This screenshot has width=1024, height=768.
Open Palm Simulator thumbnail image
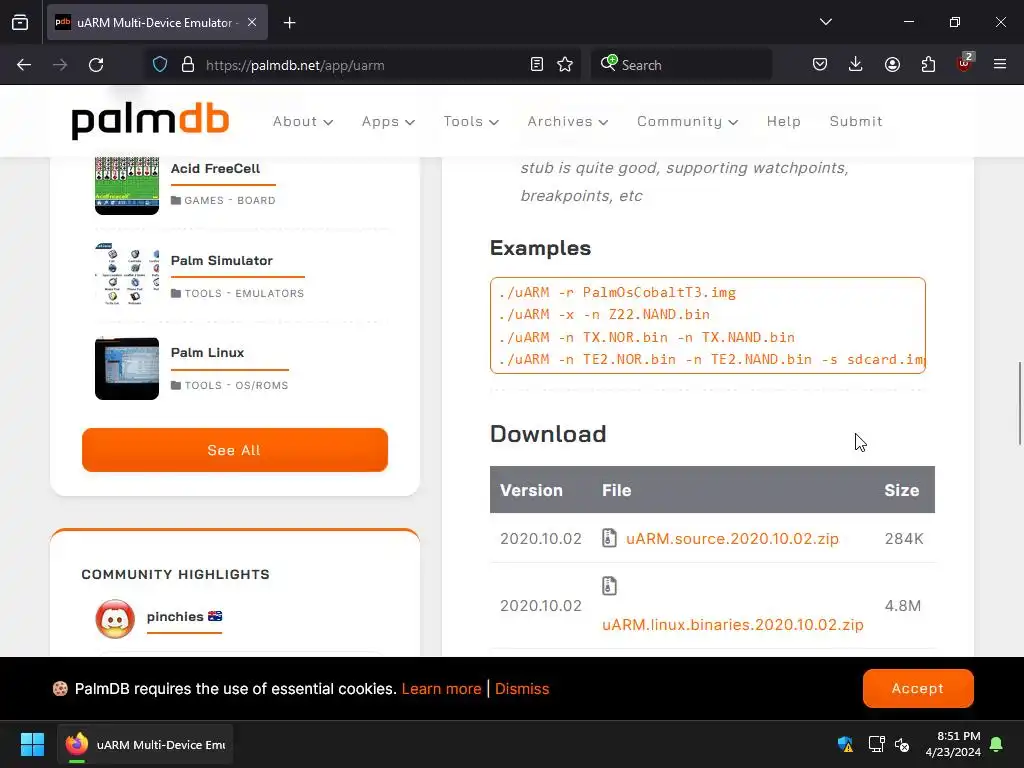click(x=127, y=274)
